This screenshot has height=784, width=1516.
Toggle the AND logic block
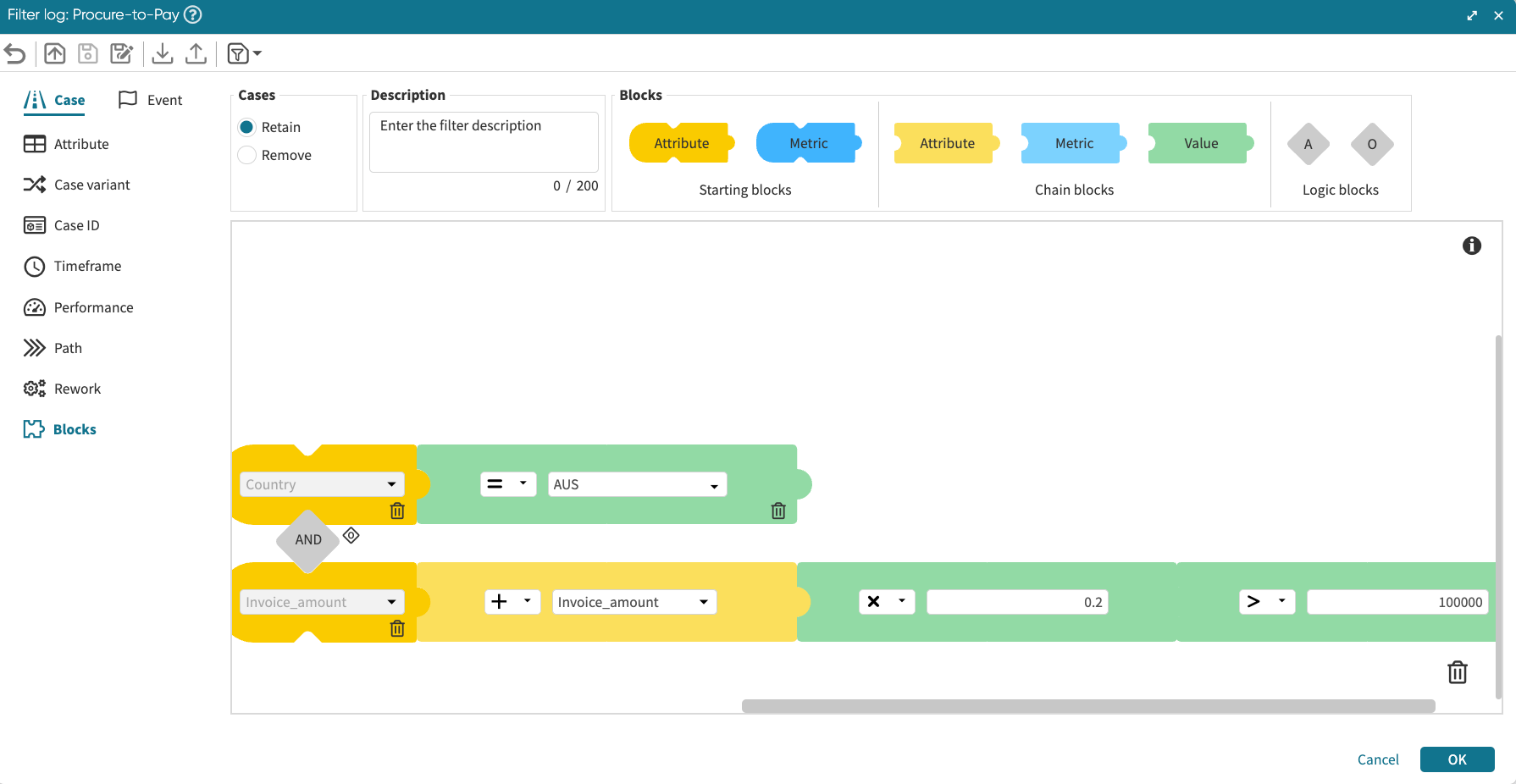click(308, 539)
